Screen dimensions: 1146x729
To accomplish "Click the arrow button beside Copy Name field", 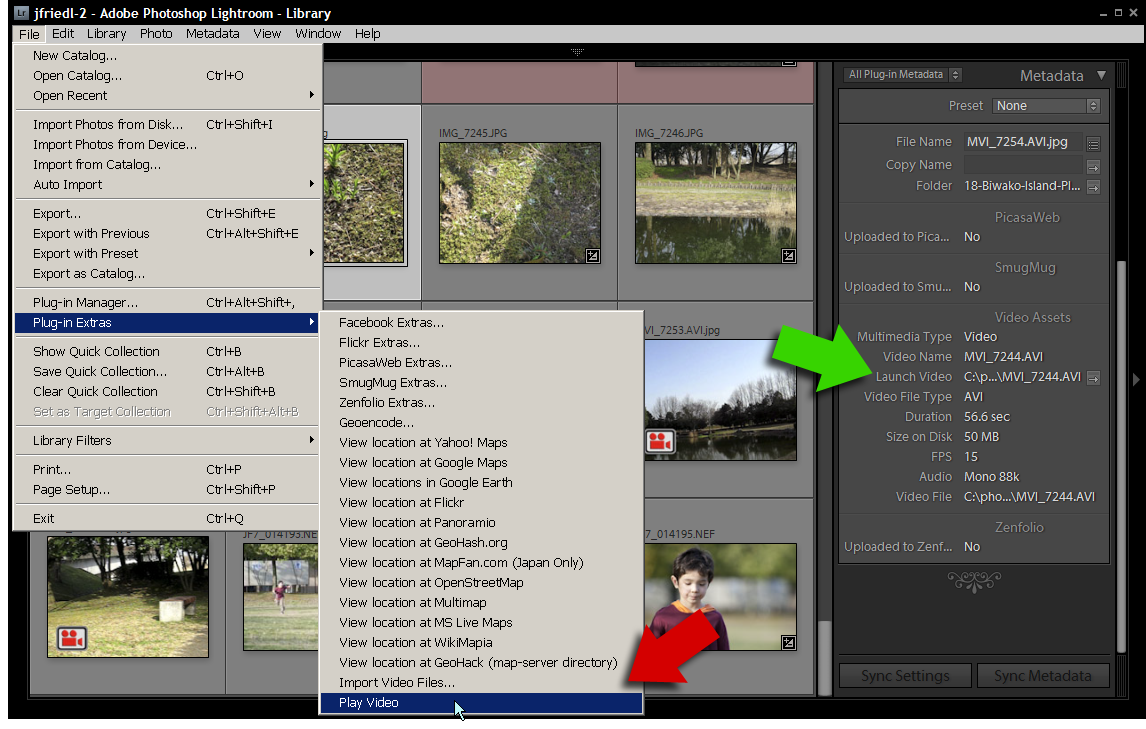I will coord(1093,167).
